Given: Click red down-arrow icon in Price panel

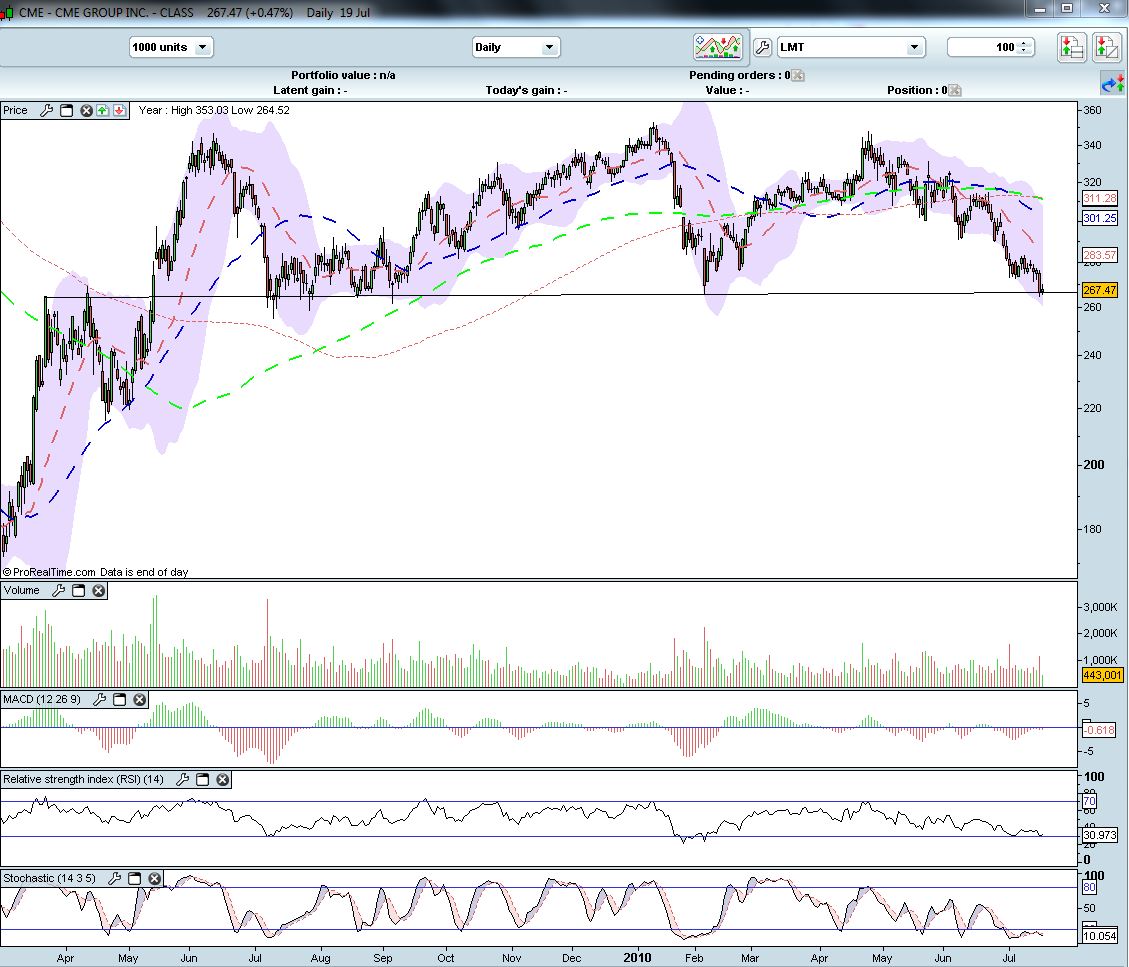Looking at the screenshot, I should point(120,110).
